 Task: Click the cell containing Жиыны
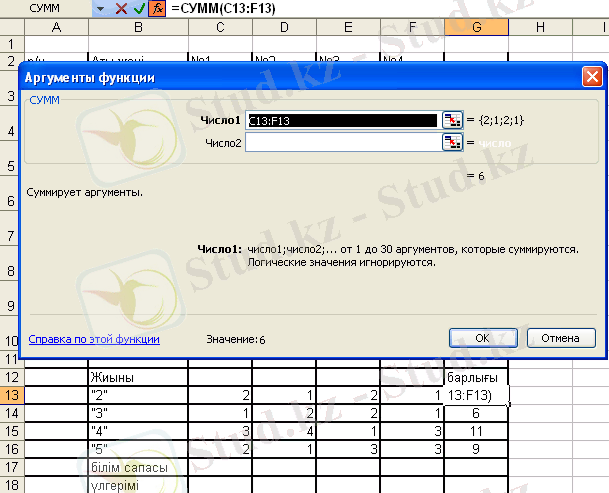pos(138,378)
